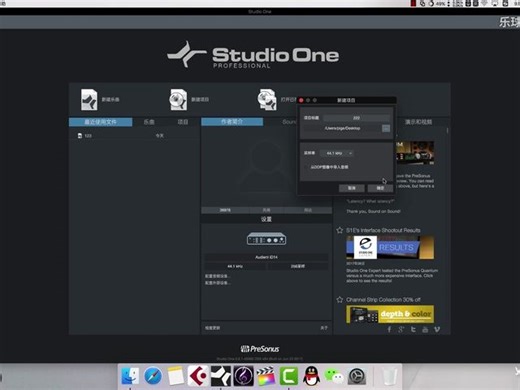Select the Artist Profile tab
Viewport: 520px width, 390px height.
tap(232, 122)
